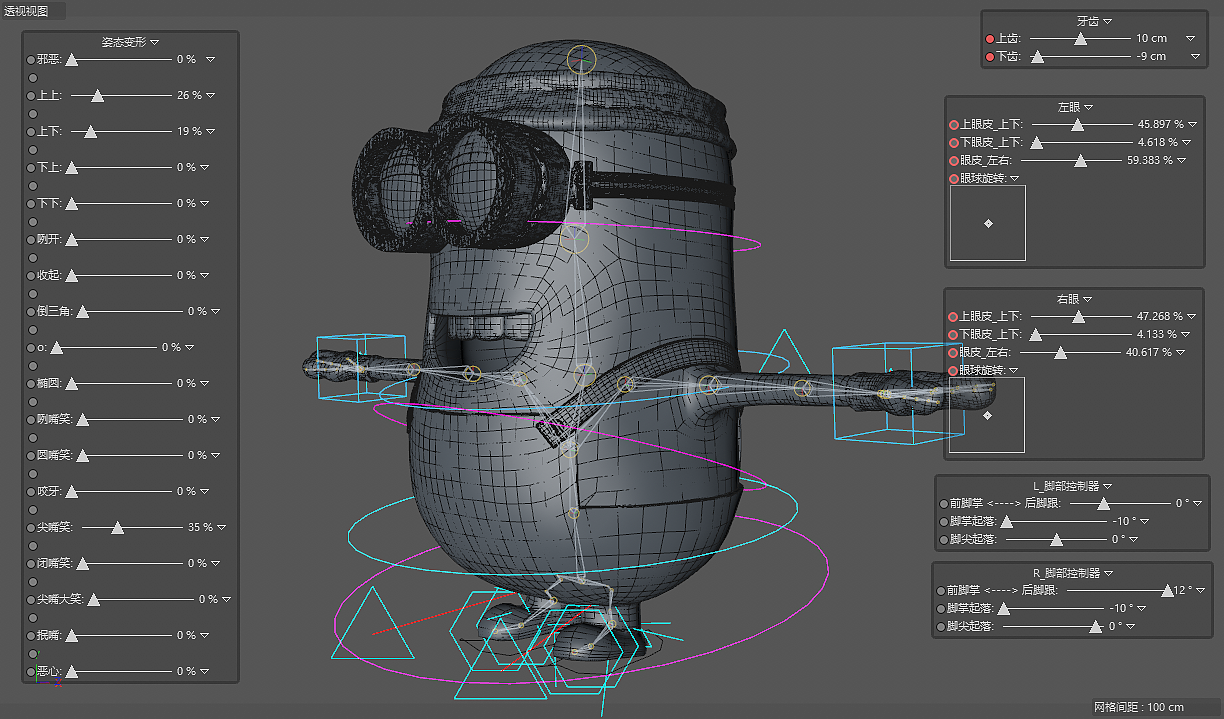Click the 47.268 % value in 右眼

1160,316
